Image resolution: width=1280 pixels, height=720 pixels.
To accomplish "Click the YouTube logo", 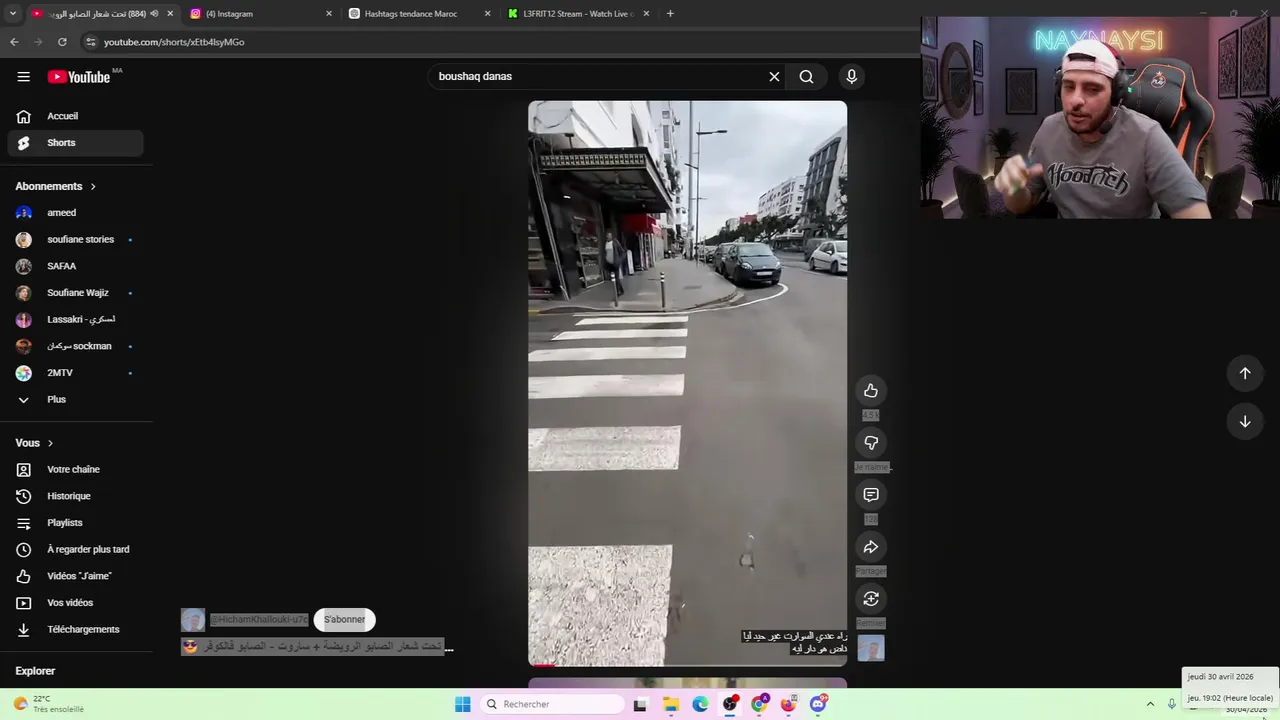I will [x=78, y=77].
